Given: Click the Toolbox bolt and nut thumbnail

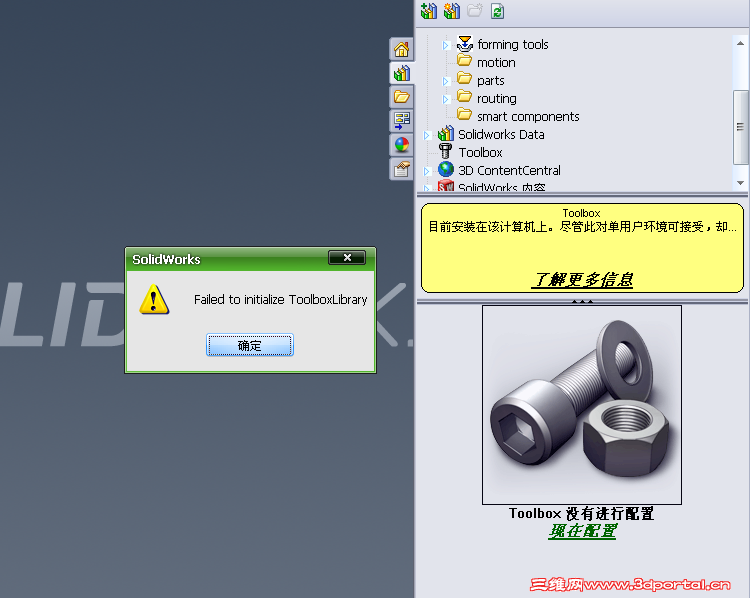Looking at the screenshot, I should (x=582, y=405).
